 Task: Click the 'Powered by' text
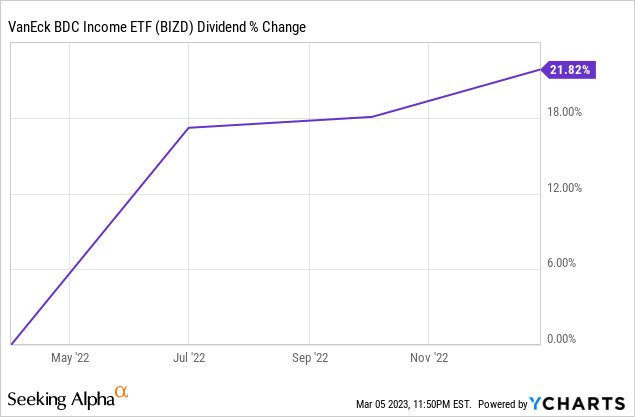pyautogui.click(x=503, y=404)
